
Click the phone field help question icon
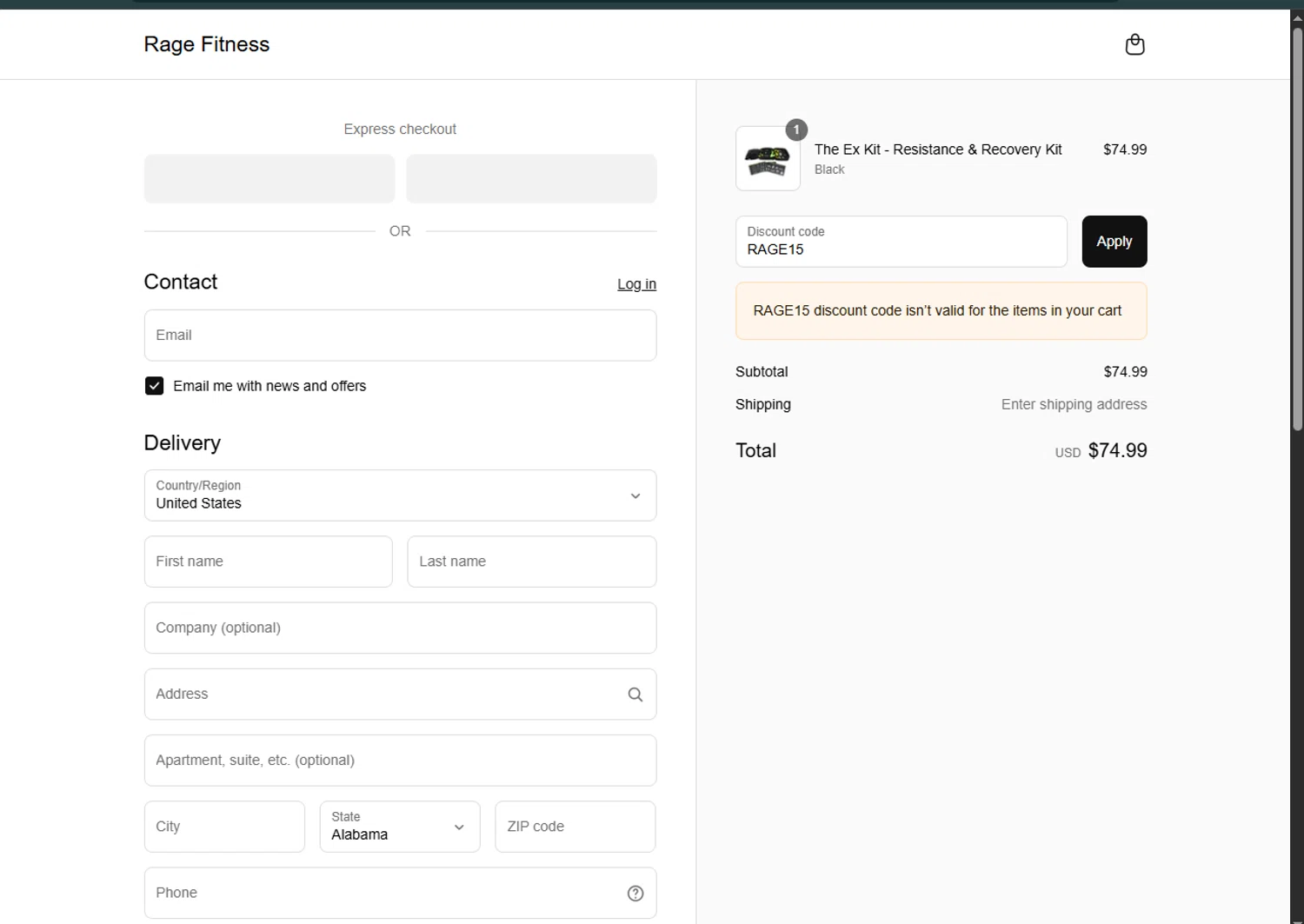[635, 894]
